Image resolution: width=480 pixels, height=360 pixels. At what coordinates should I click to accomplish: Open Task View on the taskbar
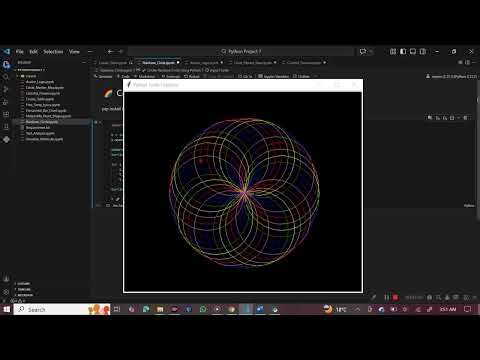tap(117, 309)
